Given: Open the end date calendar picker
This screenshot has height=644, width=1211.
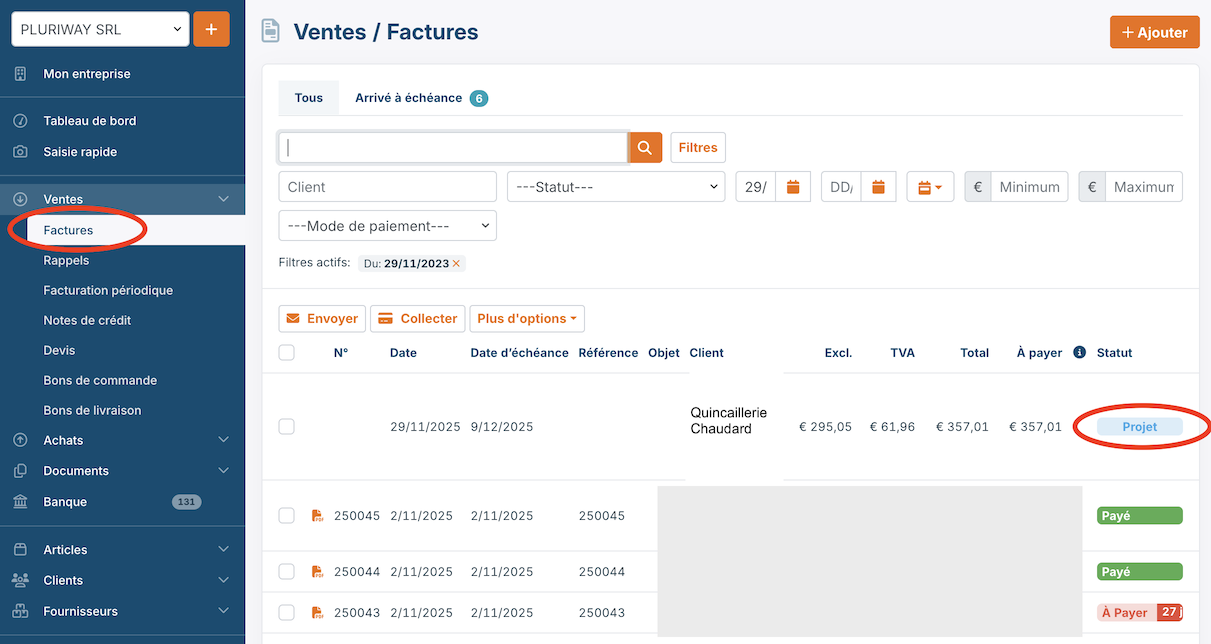Looking at the screenshot, I should coord(878,187).
